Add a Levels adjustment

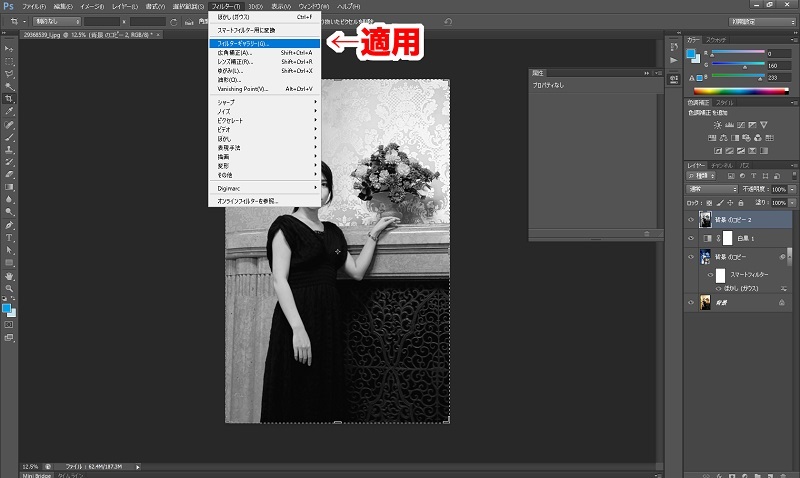tap(729, 124)
